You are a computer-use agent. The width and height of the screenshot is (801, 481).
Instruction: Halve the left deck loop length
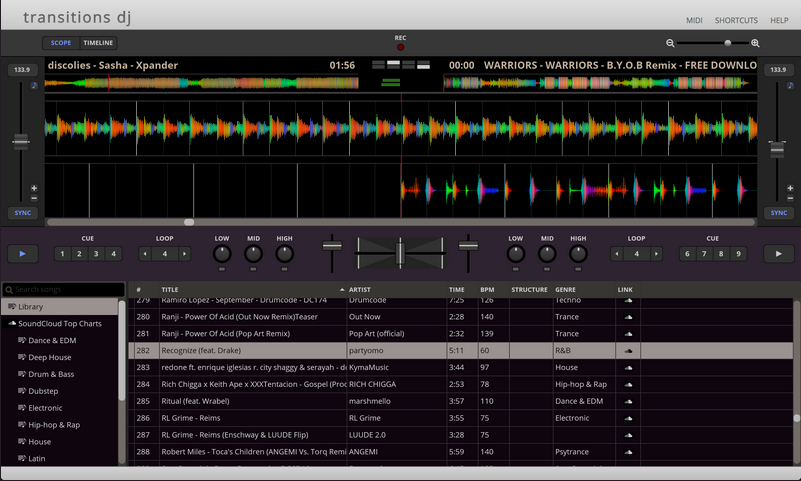(x=145, y=254)
